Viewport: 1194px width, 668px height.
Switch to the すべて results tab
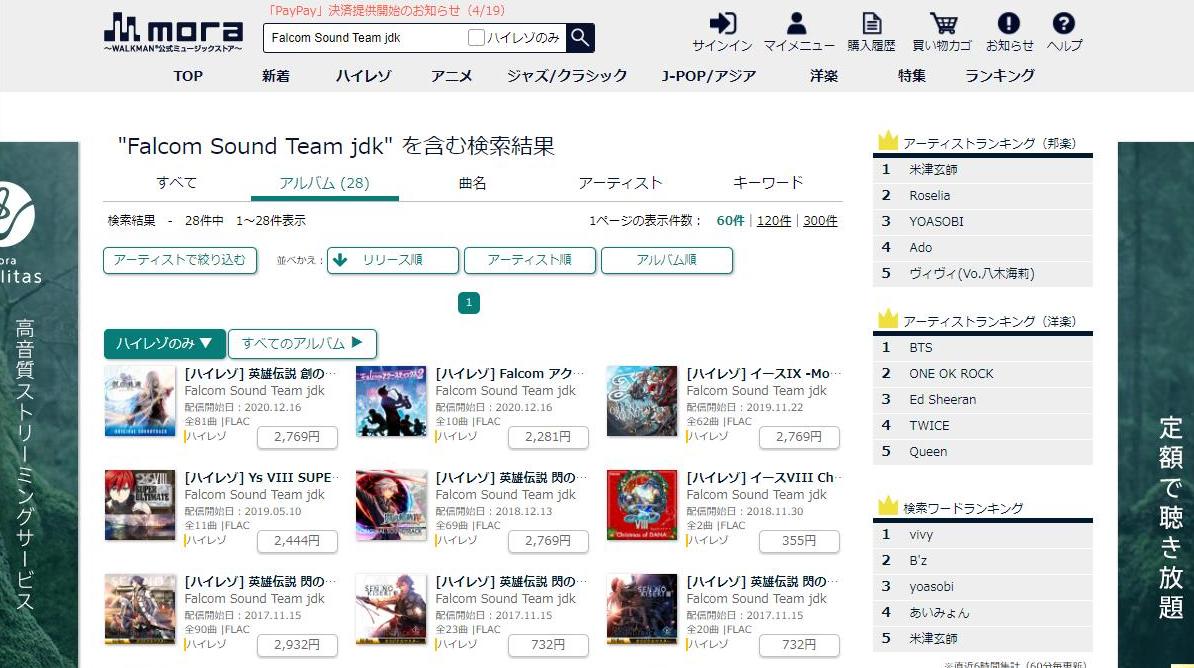point(177,183)
